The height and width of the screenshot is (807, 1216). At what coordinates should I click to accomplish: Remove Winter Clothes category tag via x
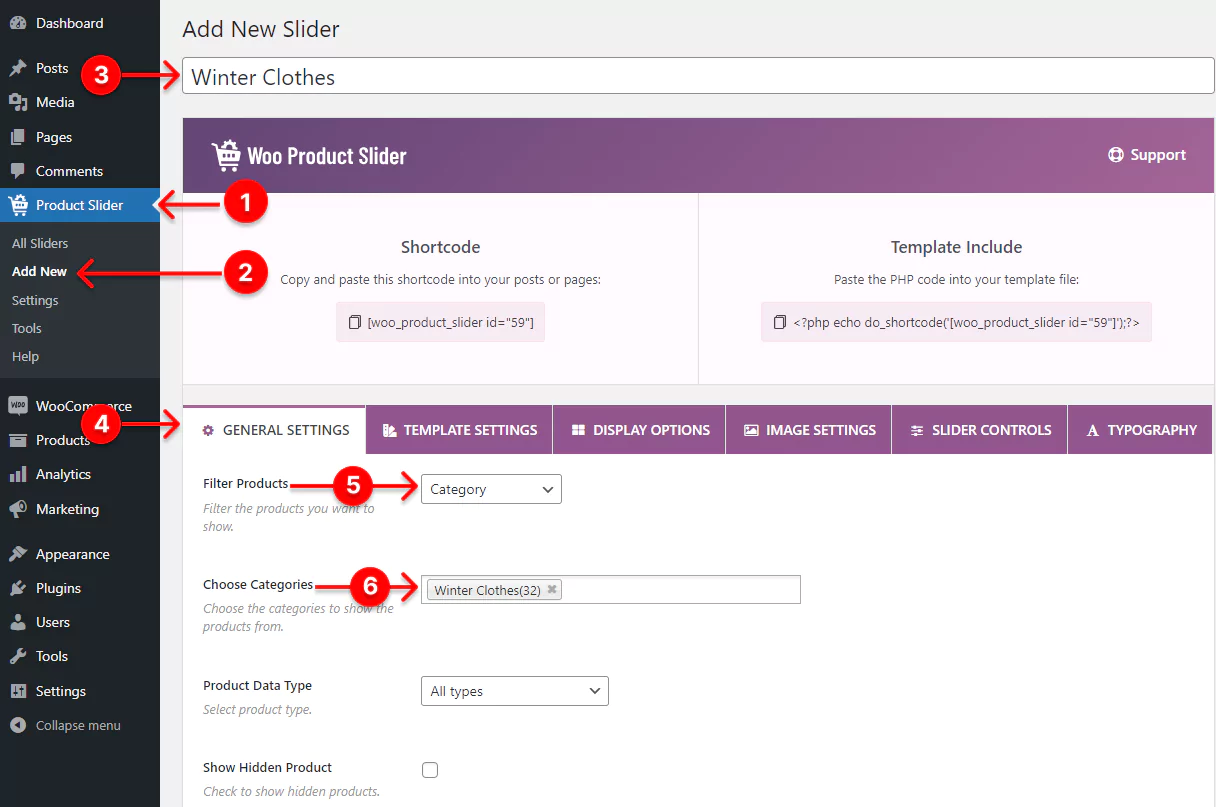click(551, 590)
